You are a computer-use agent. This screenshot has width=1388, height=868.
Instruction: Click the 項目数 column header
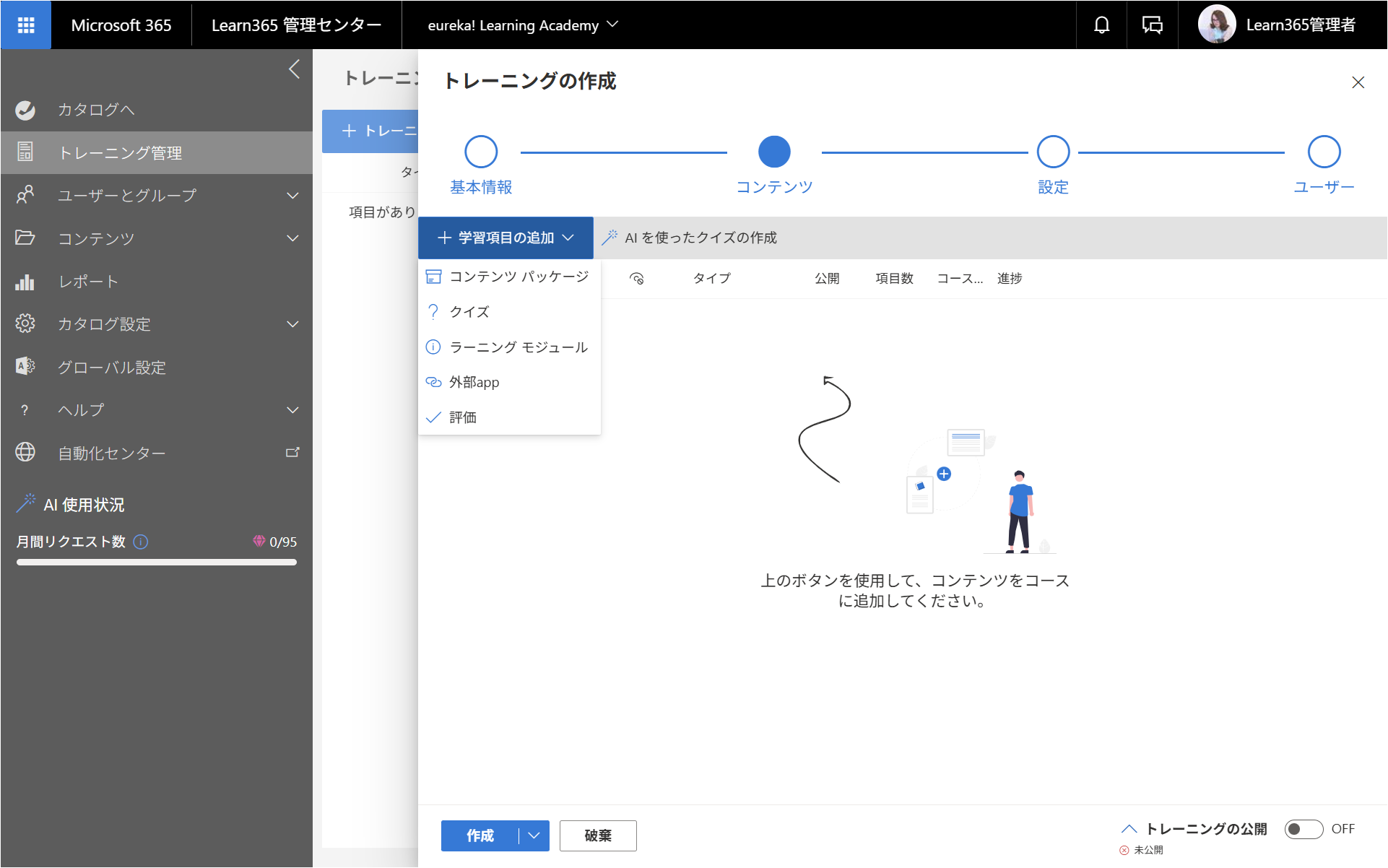click(x=894, y=279)
